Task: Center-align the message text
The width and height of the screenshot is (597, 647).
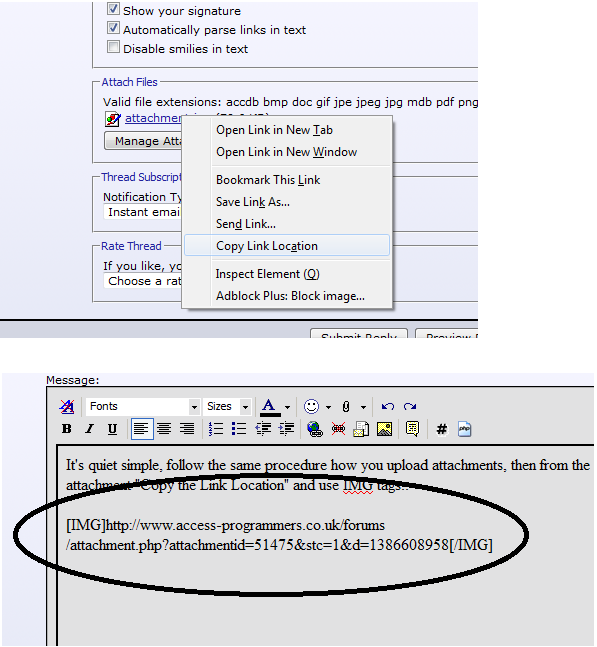Action: pos(164,429)
